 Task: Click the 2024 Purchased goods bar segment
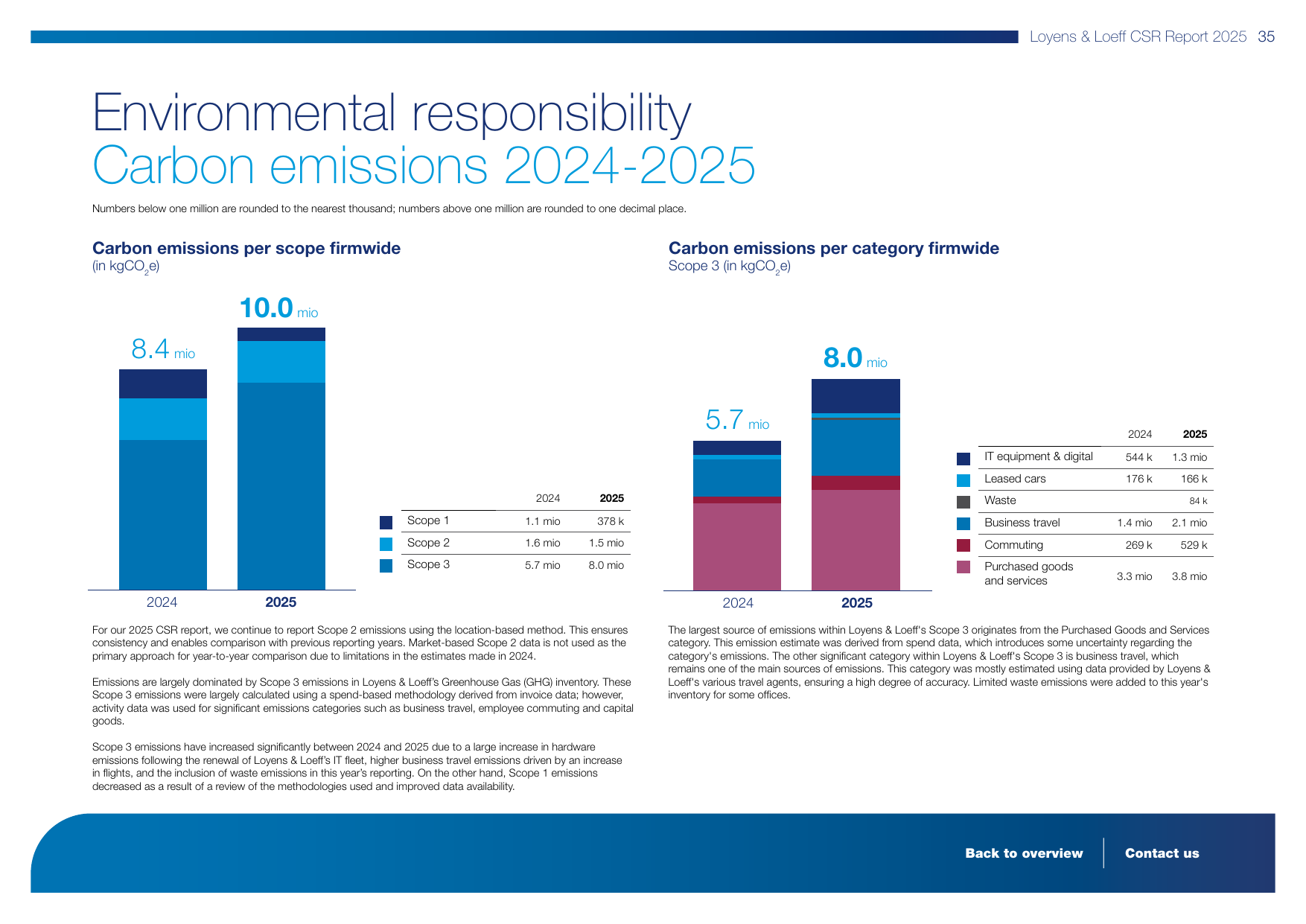click(x=737, y=547)
